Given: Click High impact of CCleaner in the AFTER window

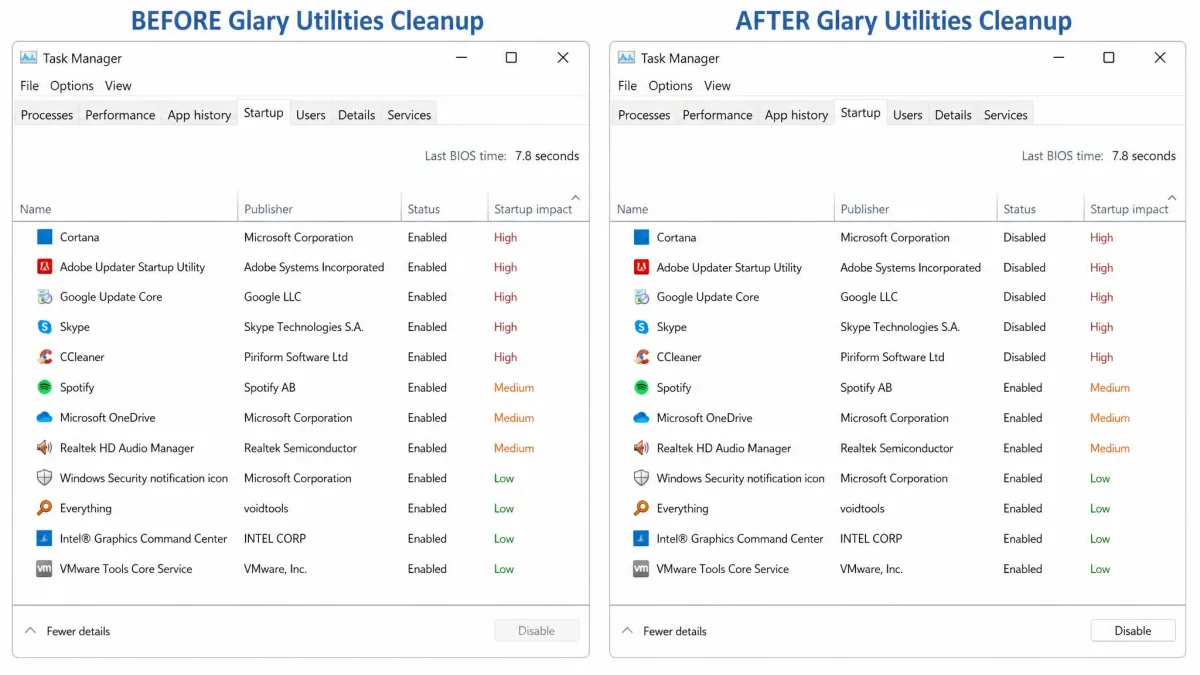Looking at the screenshot, I should (1101, 357).
